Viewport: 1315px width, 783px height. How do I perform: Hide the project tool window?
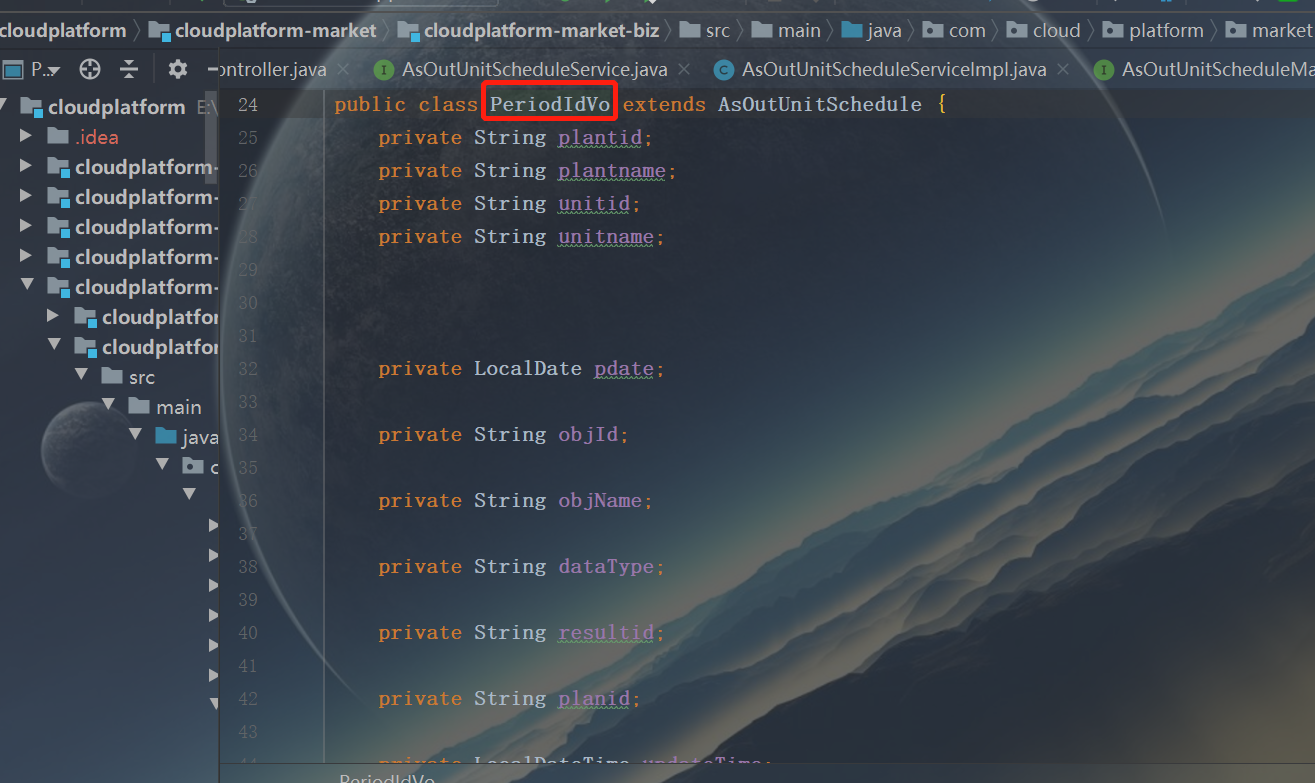point(212,69)
